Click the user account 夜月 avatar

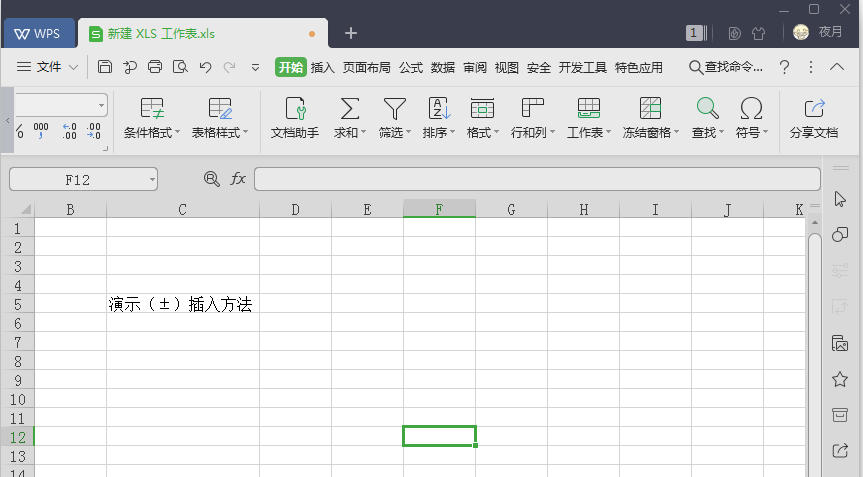pos(801,32)
